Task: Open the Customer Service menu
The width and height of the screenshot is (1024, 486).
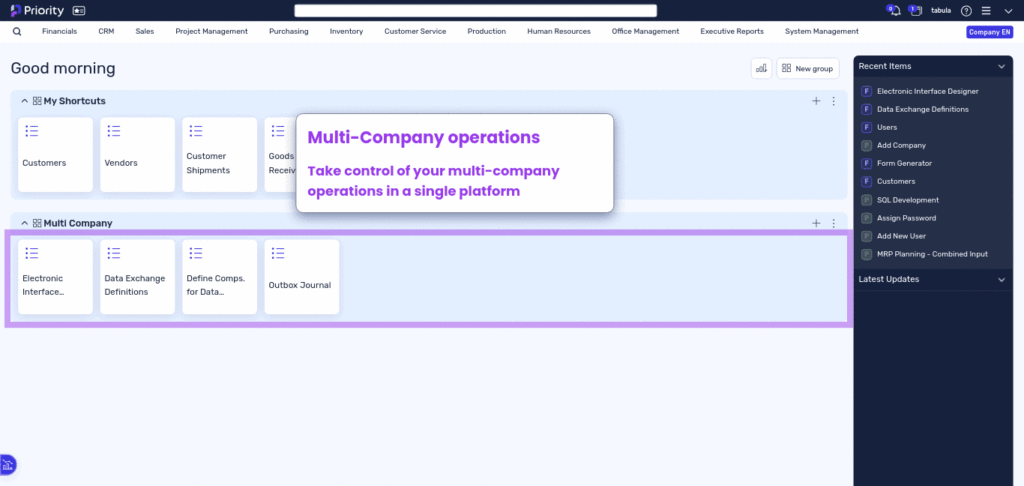Action: (x=415, y=31)
